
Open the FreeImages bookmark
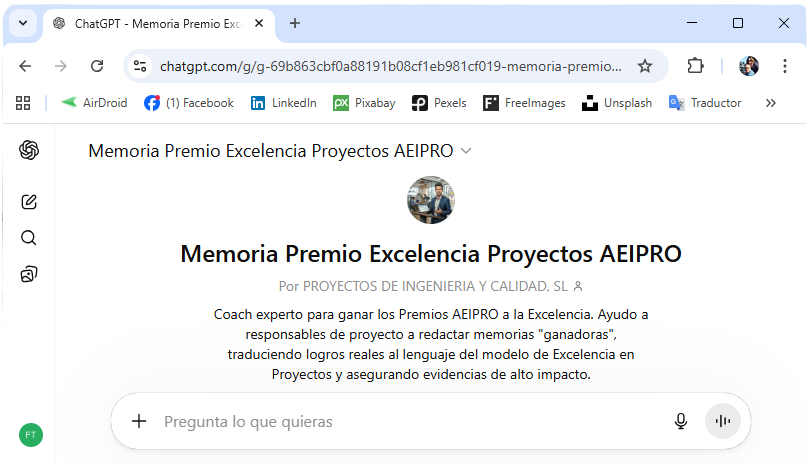[x=524, y=103]
